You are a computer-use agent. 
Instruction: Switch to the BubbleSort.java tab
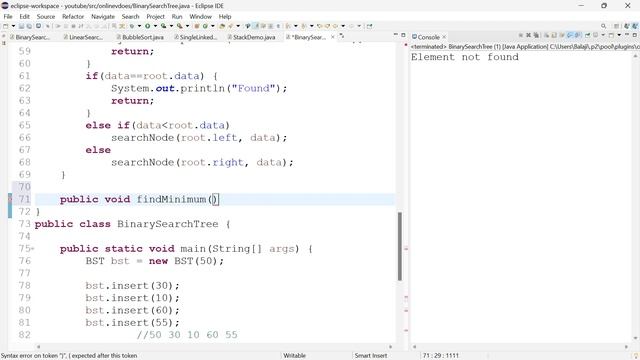pos(140,37)
